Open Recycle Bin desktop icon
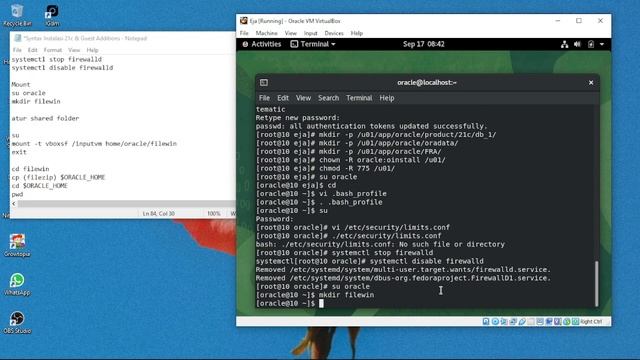Image resolution: width=640 pixels, height=360 pixels. point(17,15)
